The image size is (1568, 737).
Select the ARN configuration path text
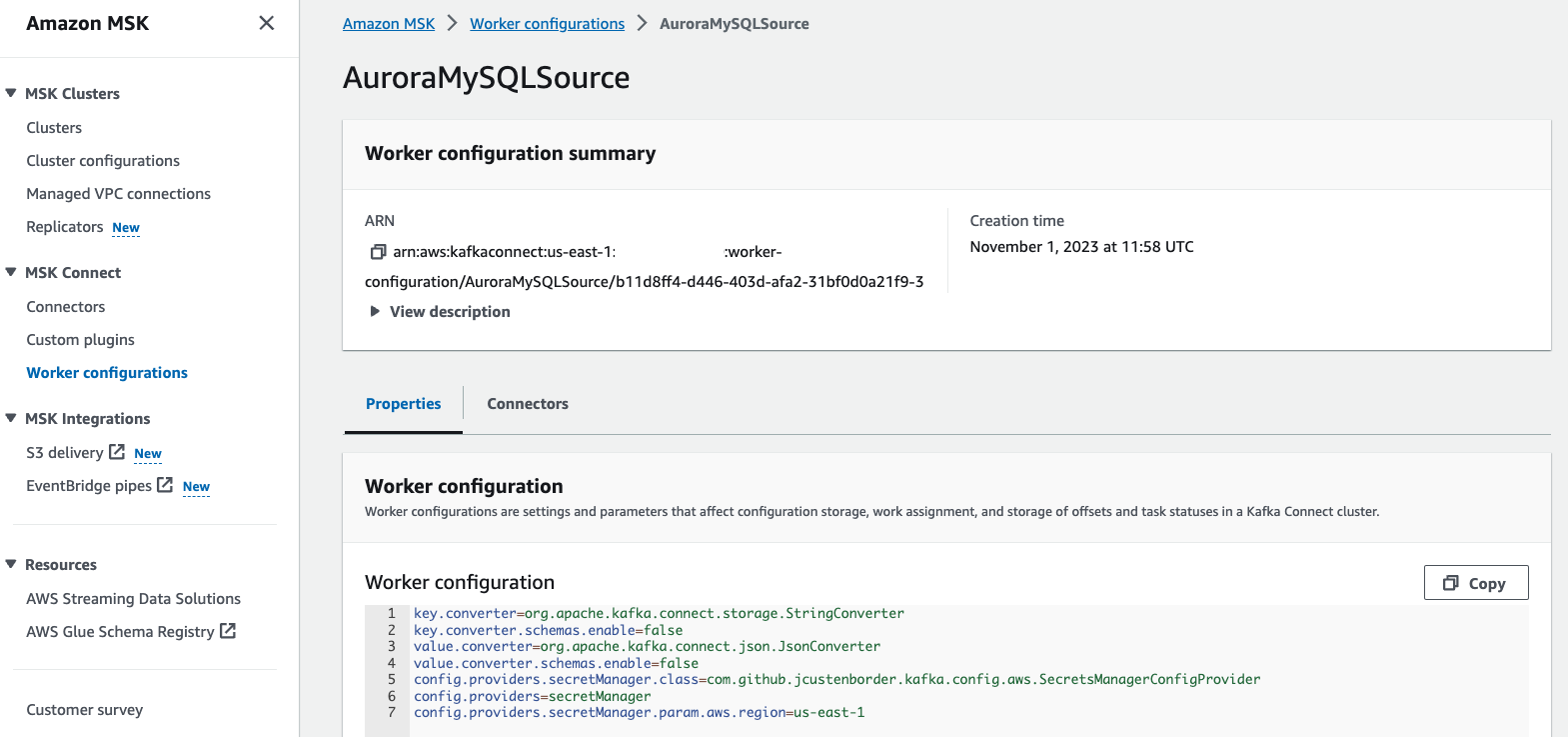click(645, 282)
